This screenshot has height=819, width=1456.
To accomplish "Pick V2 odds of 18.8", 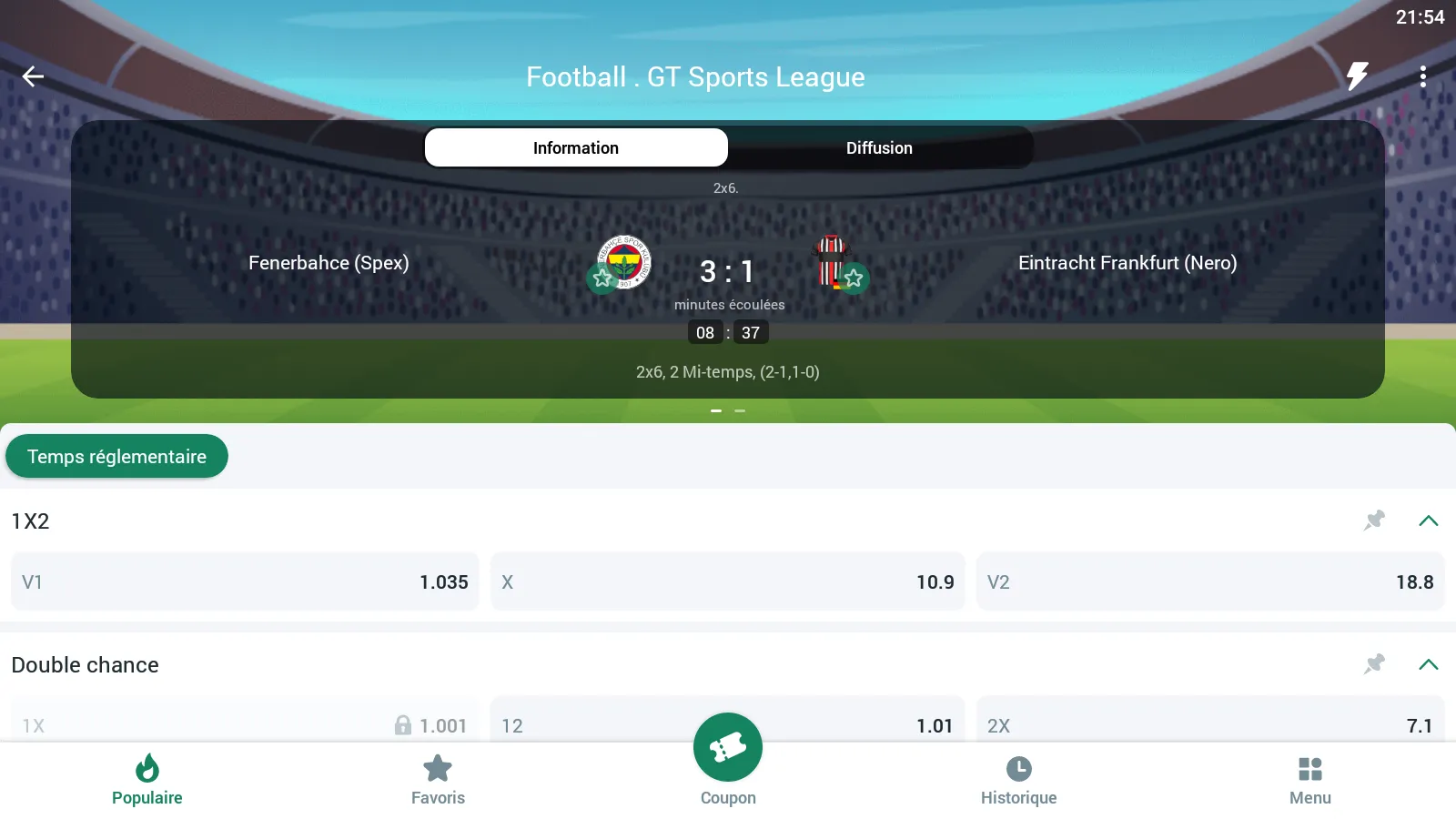I will [x=1210, y=582].
